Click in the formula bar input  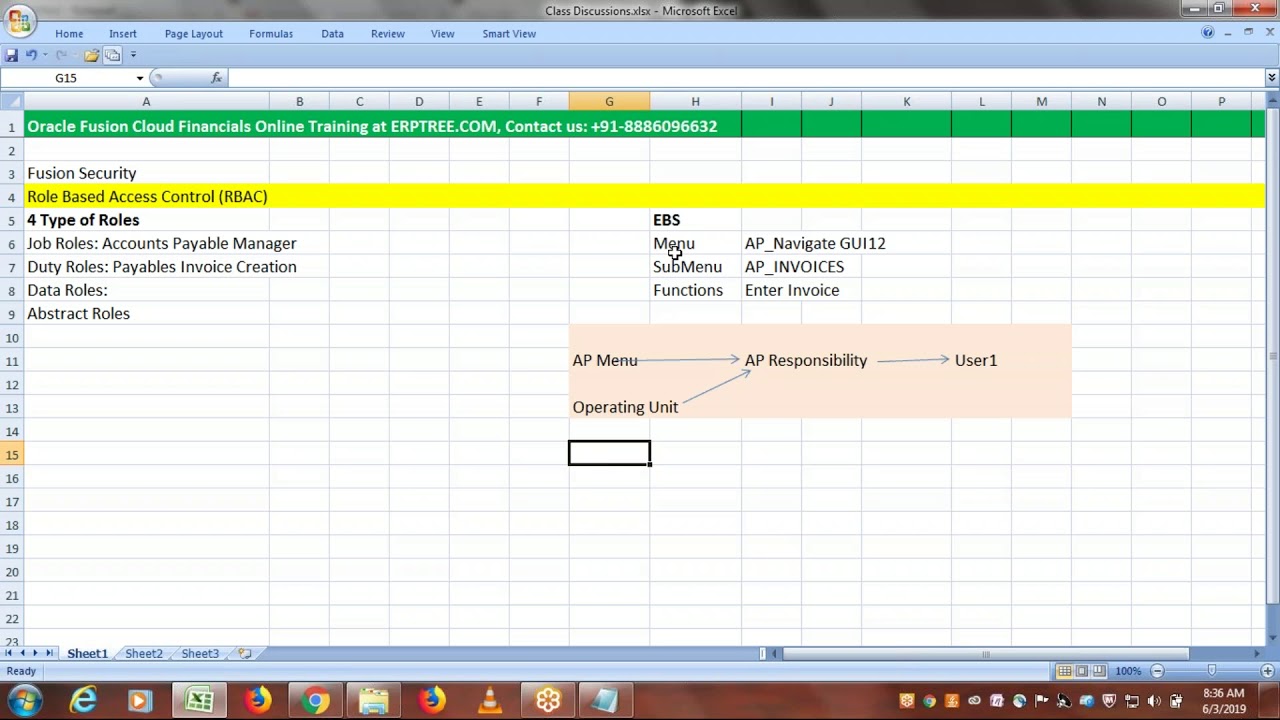(745, 78)
